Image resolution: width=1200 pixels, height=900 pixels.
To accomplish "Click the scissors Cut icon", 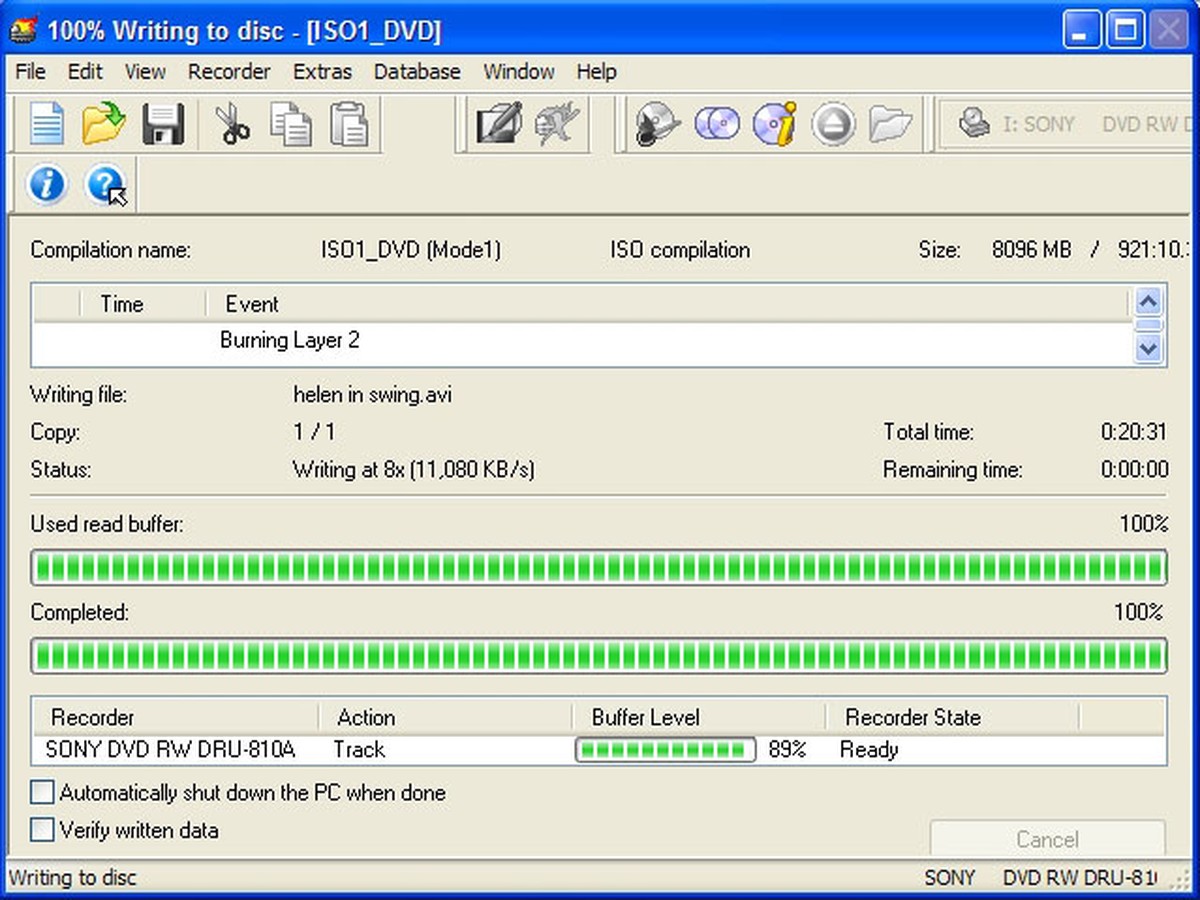I will coord(232,125).
